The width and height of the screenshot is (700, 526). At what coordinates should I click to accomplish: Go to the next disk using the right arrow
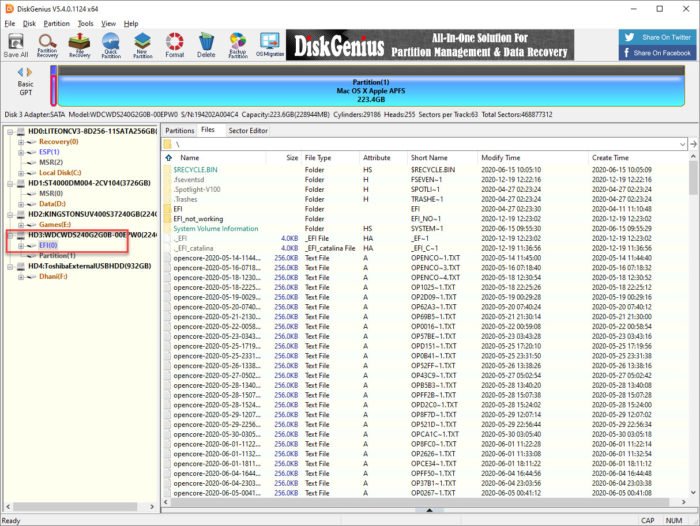click(29, 72)
